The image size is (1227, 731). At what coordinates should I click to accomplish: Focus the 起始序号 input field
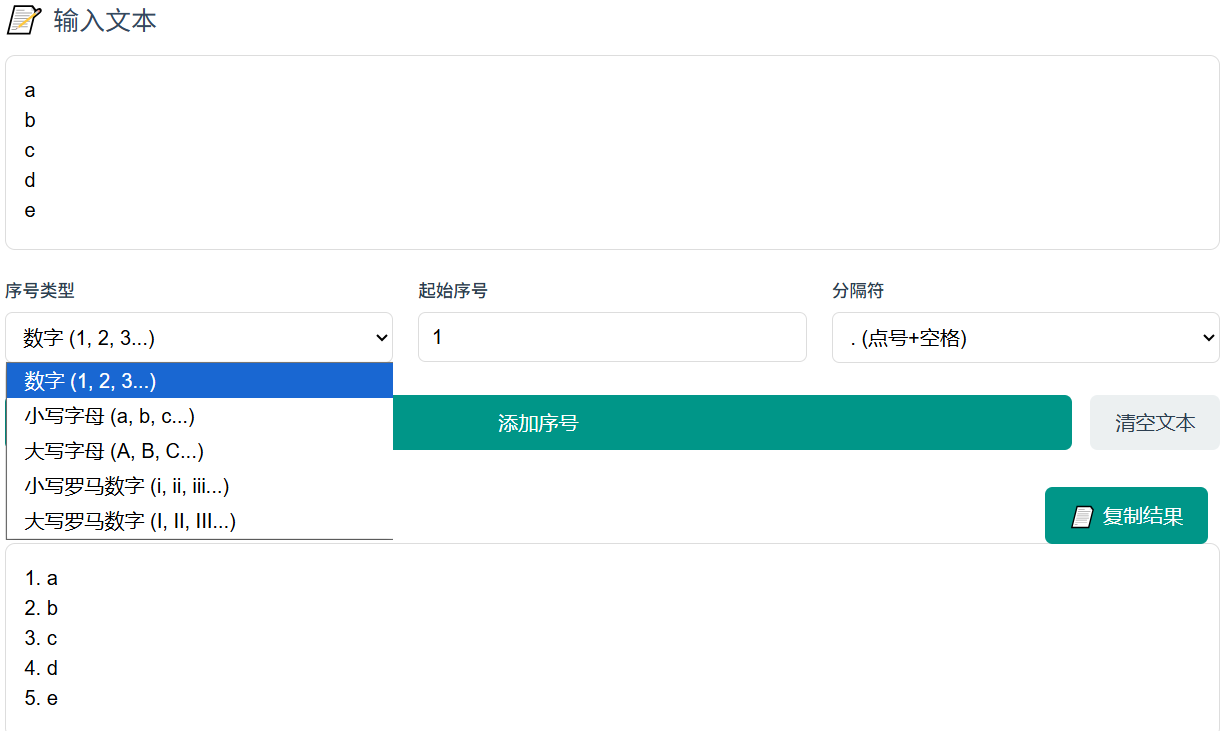tap(612, 338)
